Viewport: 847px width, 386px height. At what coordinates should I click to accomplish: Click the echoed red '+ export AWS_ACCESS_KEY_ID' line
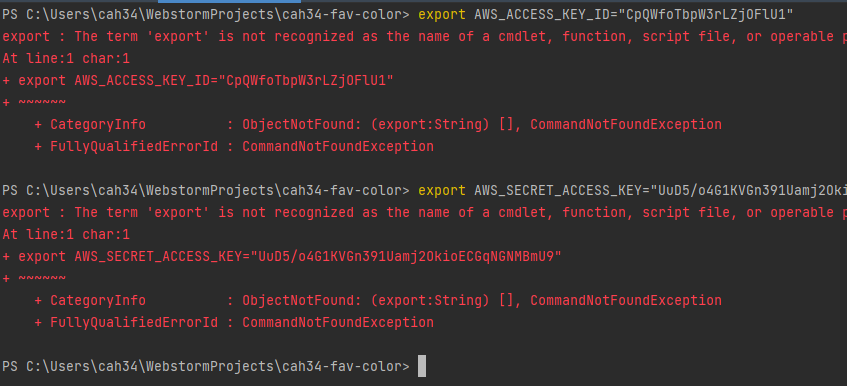click(198, 80)
